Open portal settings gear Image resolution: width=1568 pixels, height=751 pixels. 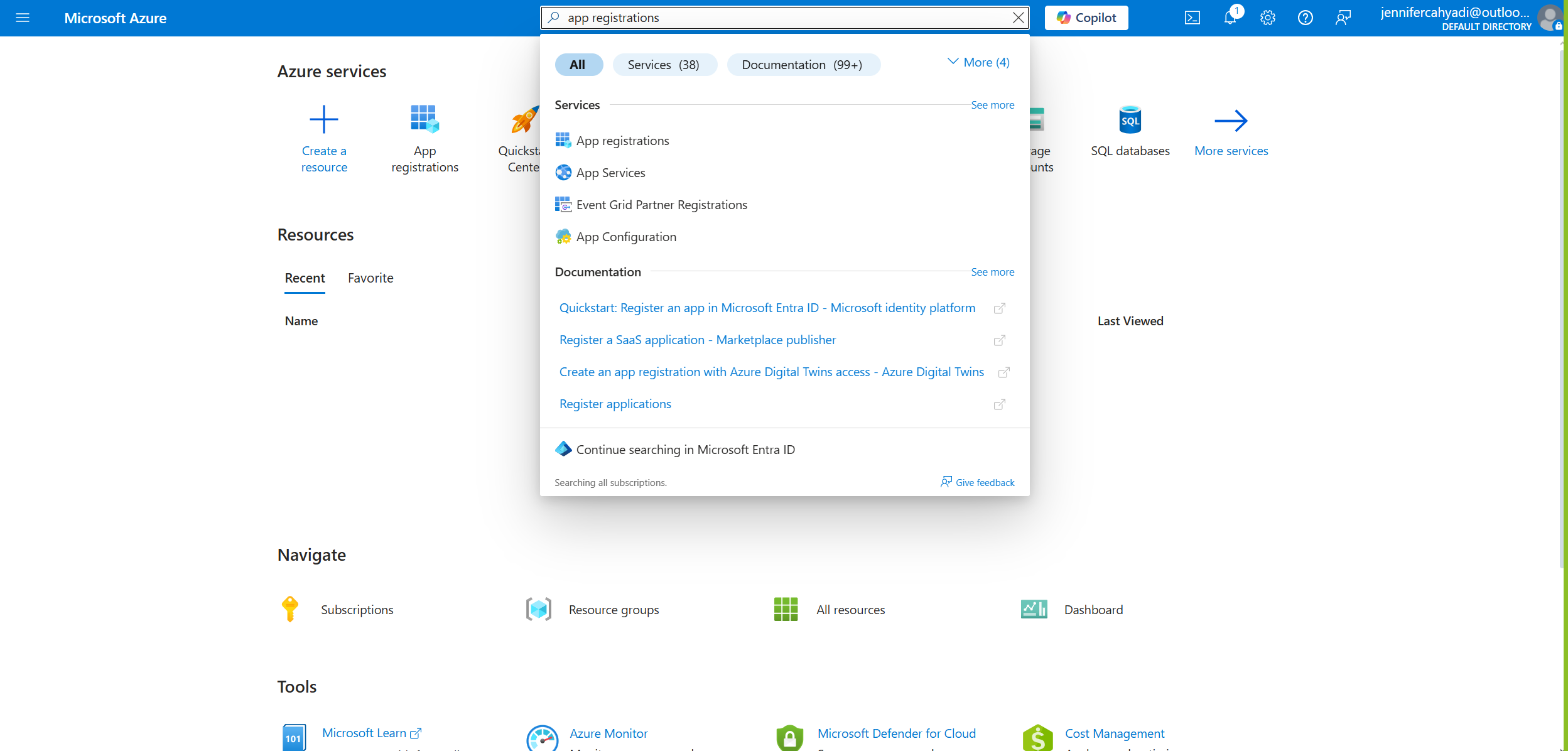1267,18
